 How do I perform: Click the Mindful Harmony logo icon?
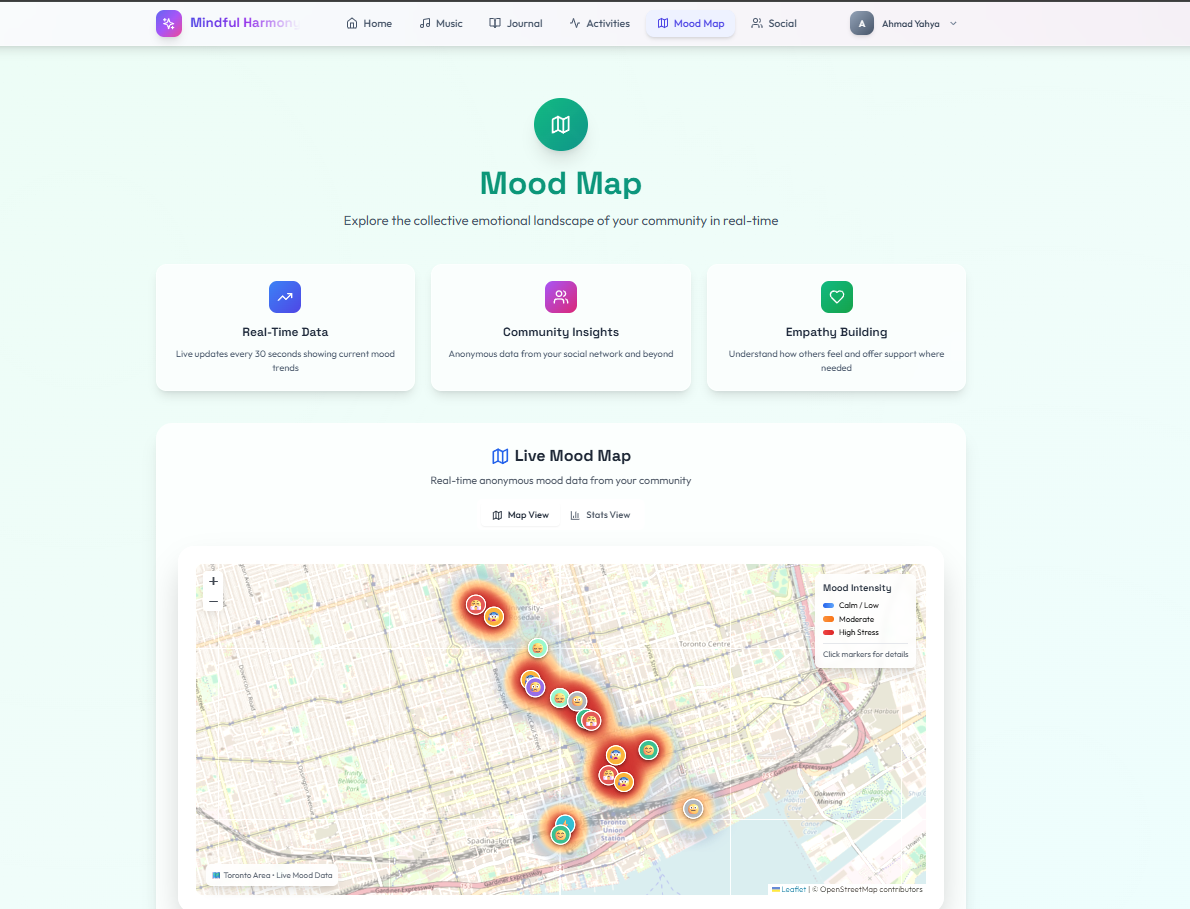pos(169,23)
